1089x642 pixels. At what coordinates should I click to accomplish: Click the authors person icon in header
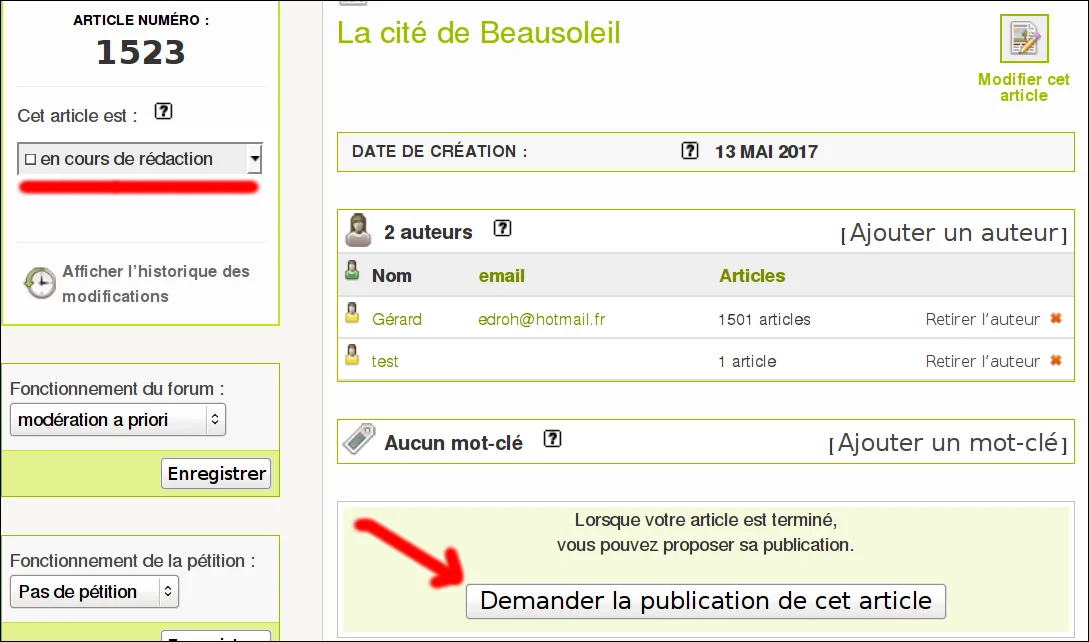pyautogui.click(x=358, y=231)
